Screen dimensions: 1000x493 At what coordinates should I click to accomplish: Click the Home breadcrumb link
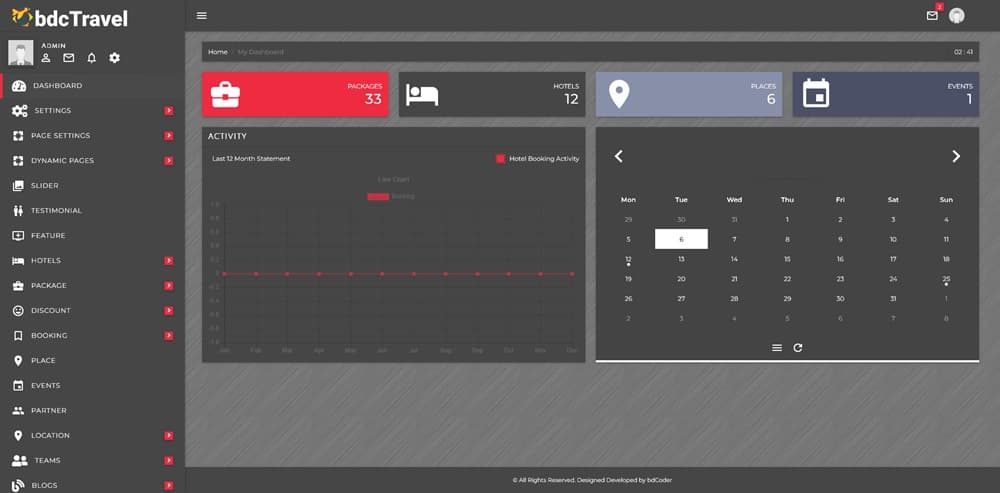(217, 52)
